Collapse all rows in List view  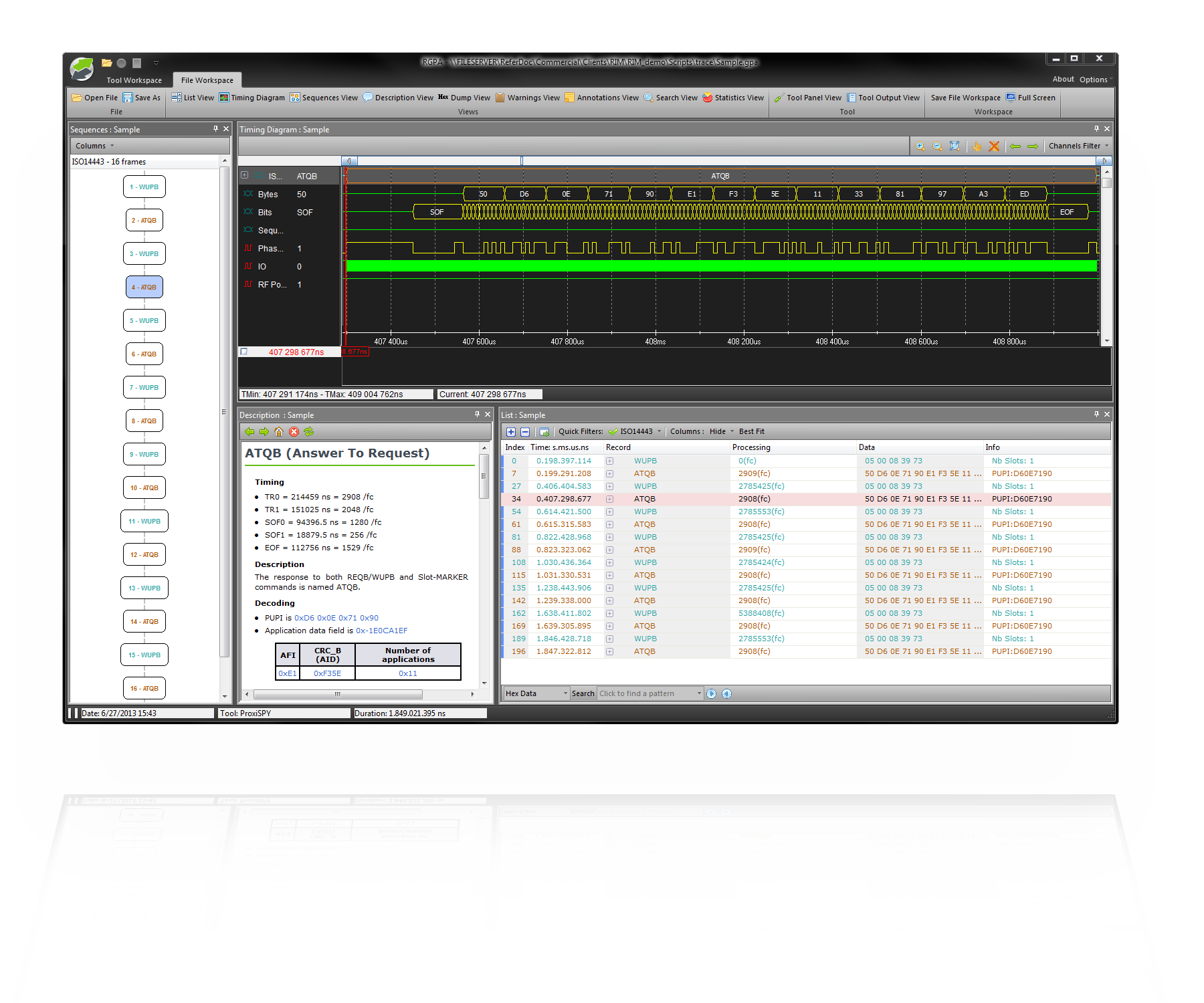point(525,432)
